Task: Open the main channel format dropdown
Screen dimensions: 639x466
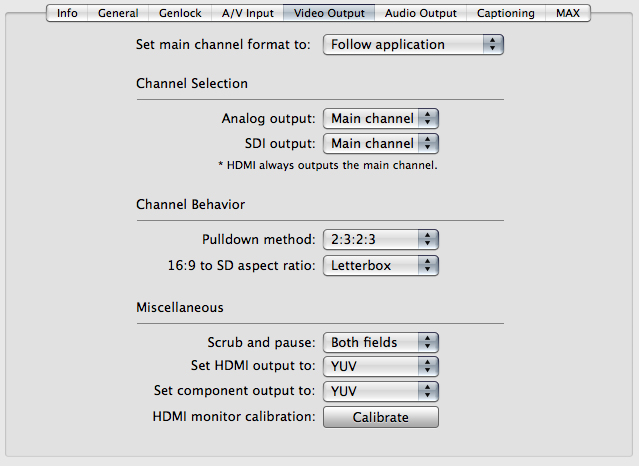Action: [413, 44]
